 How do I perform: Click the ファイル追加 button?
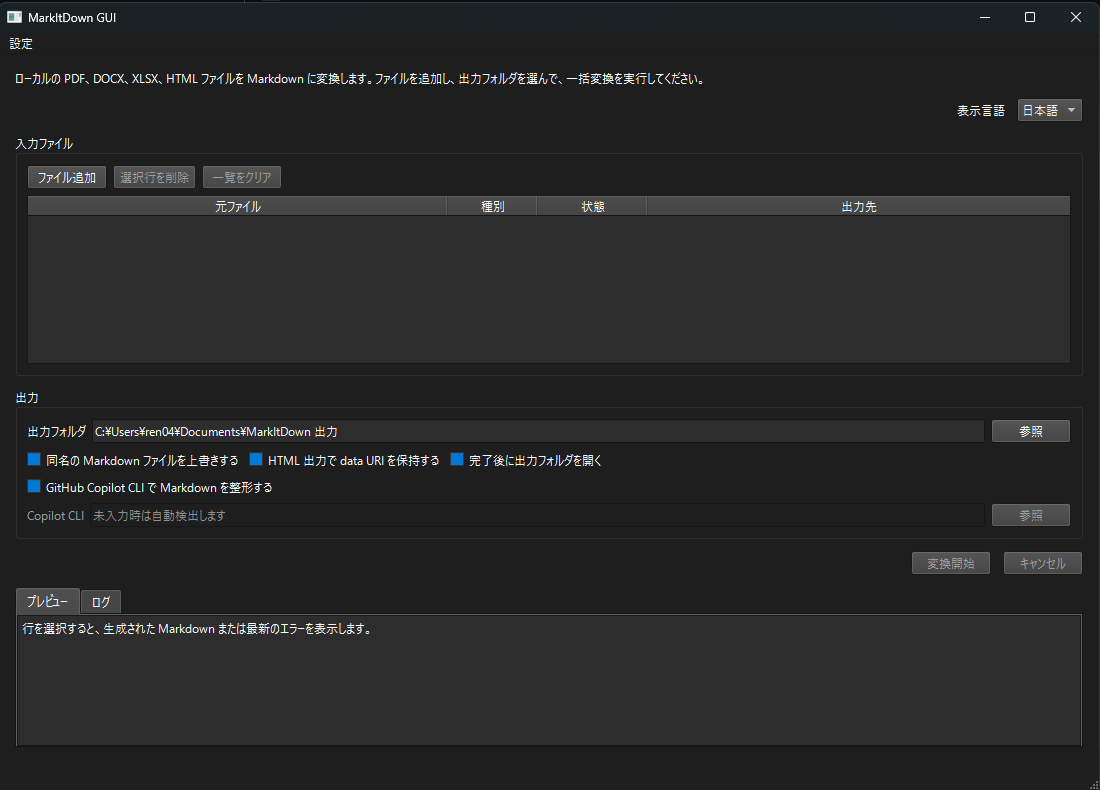click(x=66, y=177)
